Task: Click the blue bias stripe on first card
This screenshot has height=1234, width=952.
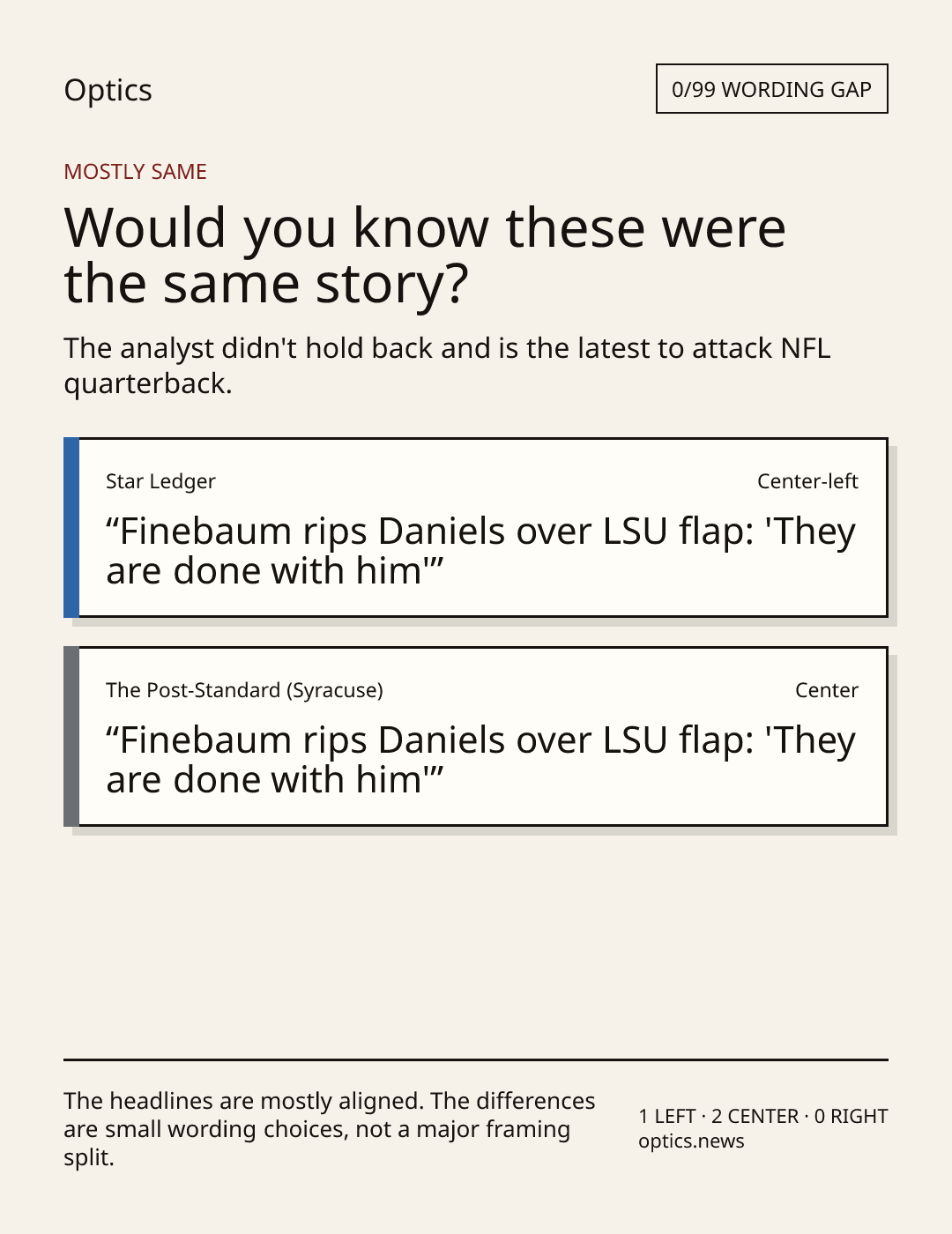Action: point(71,527)
